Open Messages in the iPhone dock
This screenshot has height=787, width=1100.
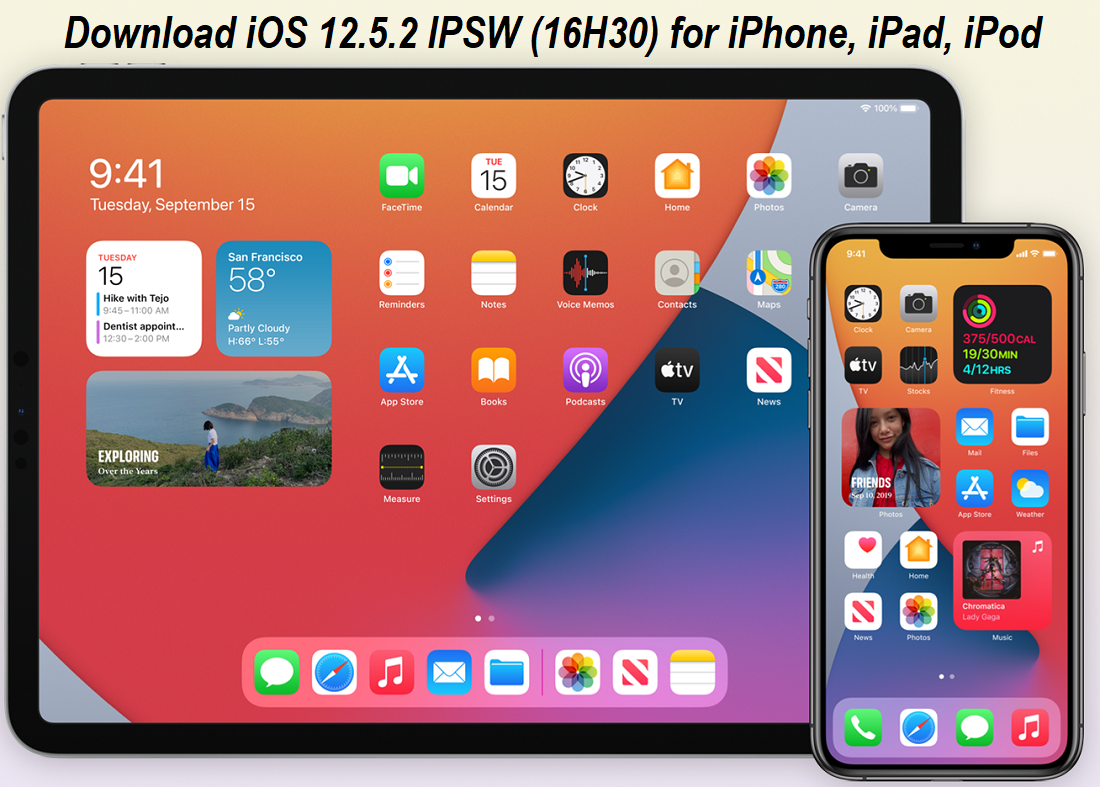[x=974, y=727]
